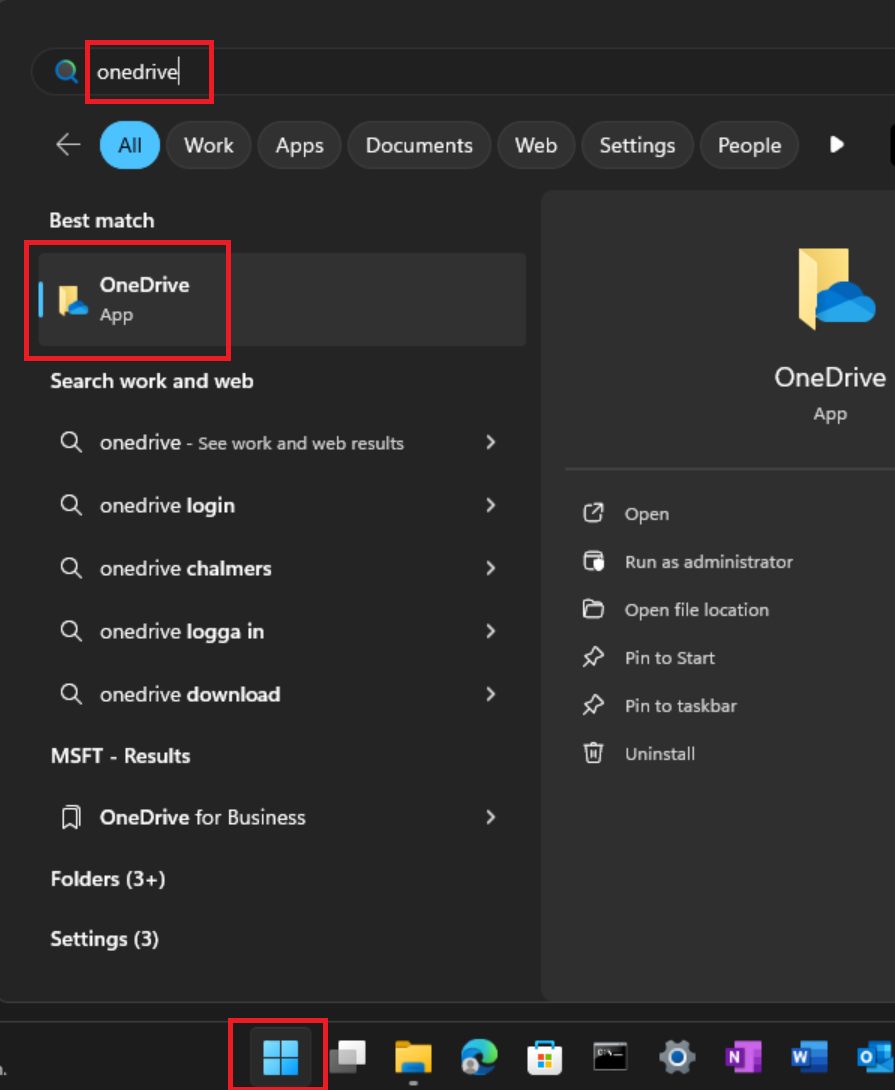Open OneNote from the taskbar
Screen dimensions: 895x1090
pos(743,1056)
